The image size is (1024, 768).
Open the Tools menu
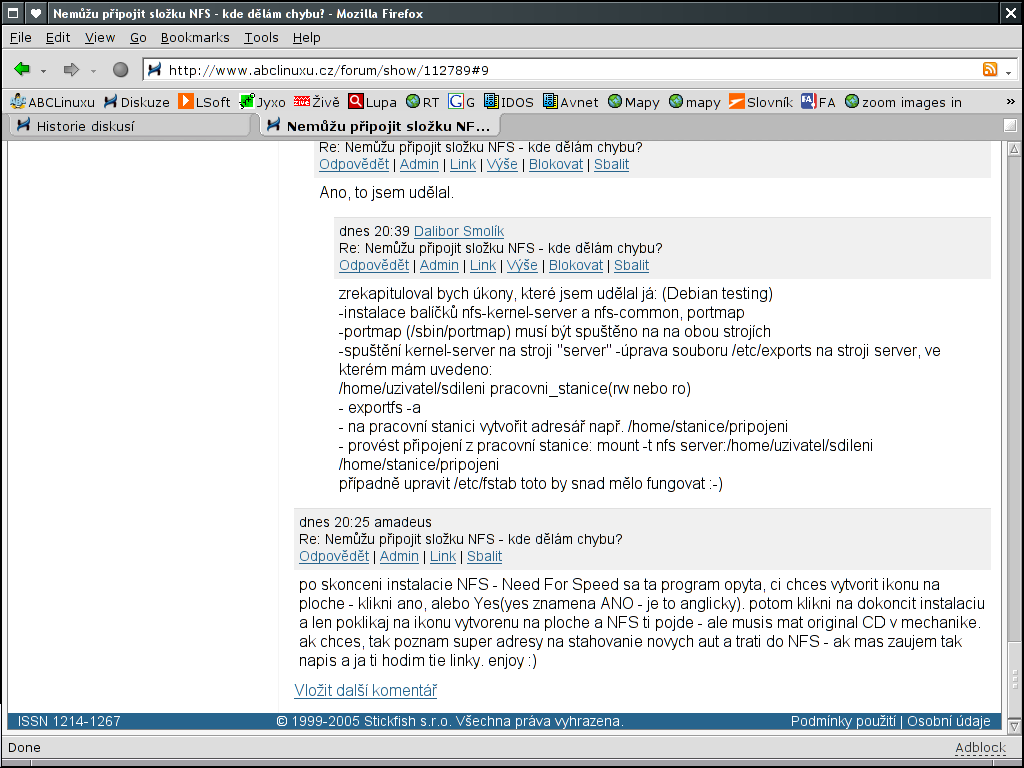point(261,37)
